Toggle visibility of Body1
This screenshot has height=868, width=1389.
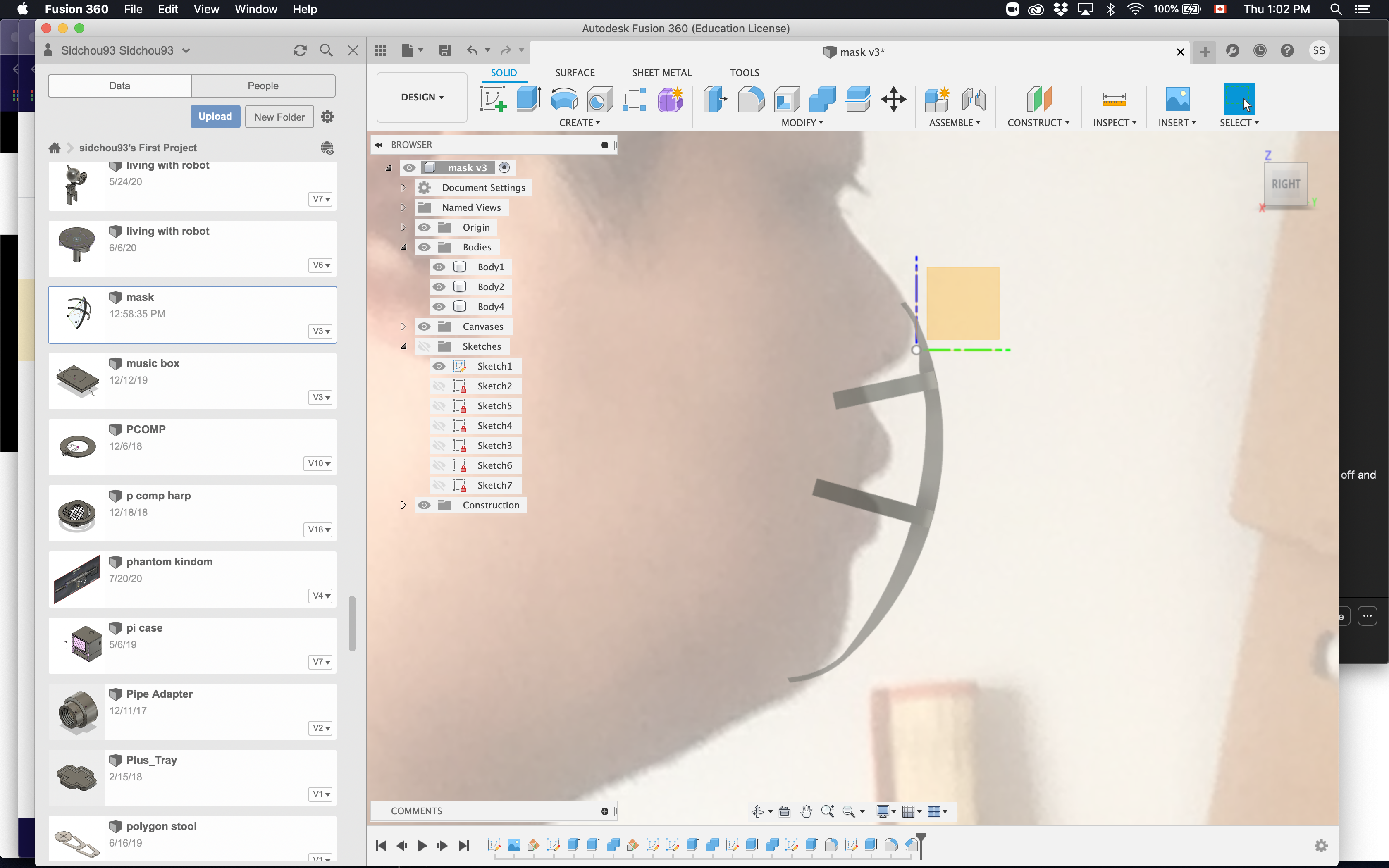tap(438, 266)
